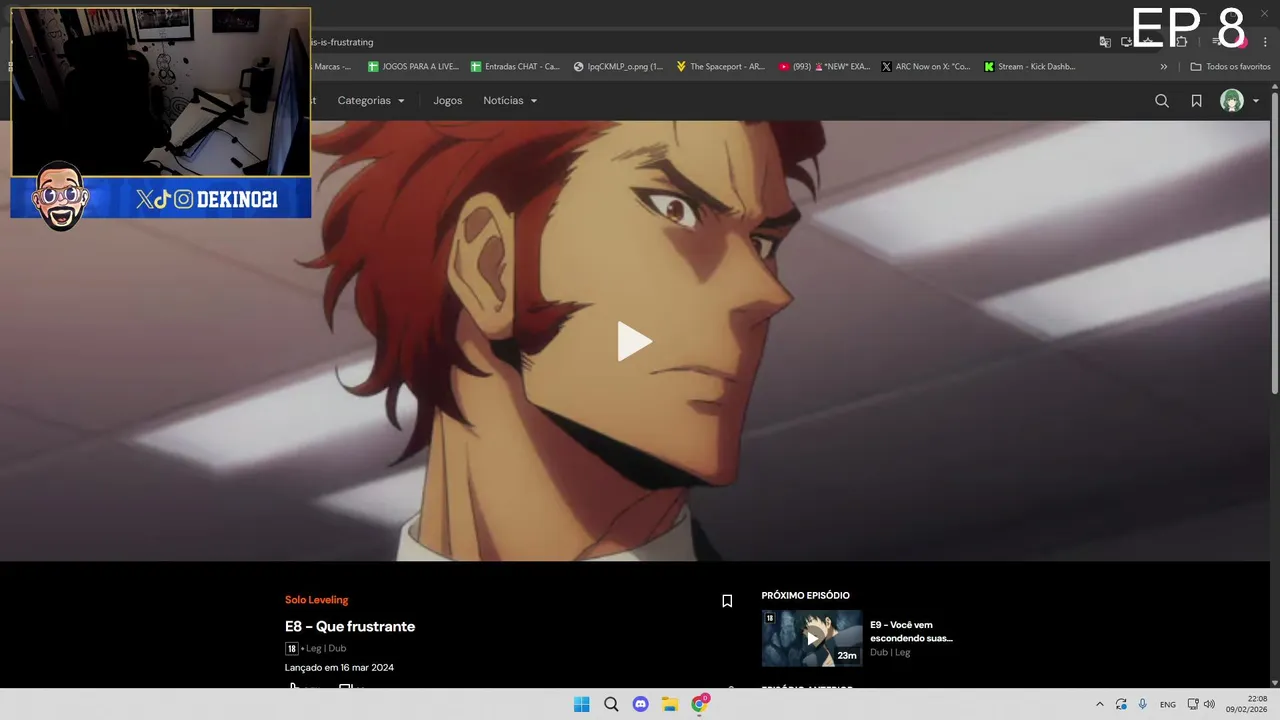
Task: Open the watchlist bookmark in header
Action: [x=1196, y=101]
